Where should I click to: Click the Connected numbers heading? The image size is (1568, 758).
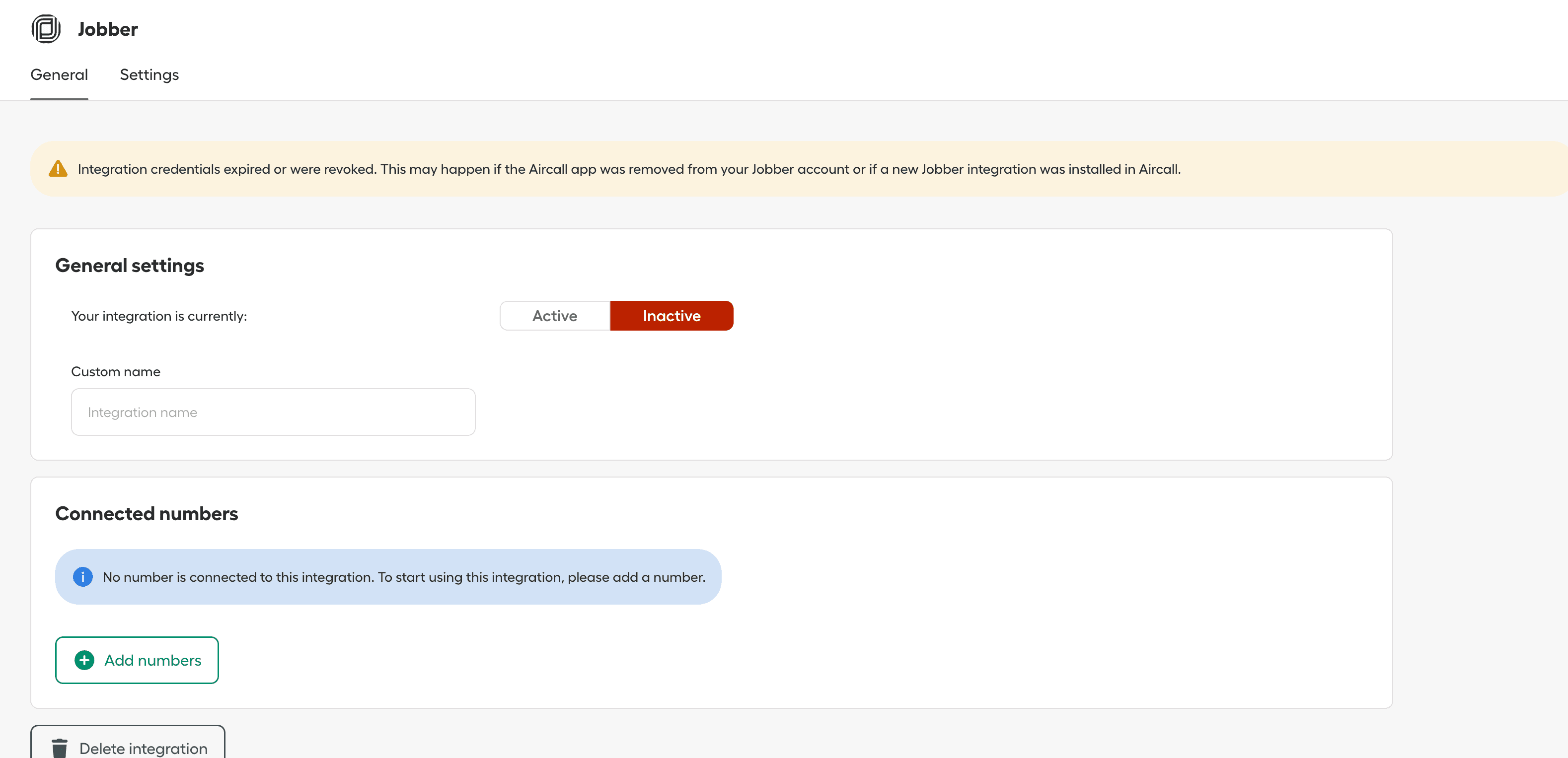pyautogui.click(x=147, y=513)
